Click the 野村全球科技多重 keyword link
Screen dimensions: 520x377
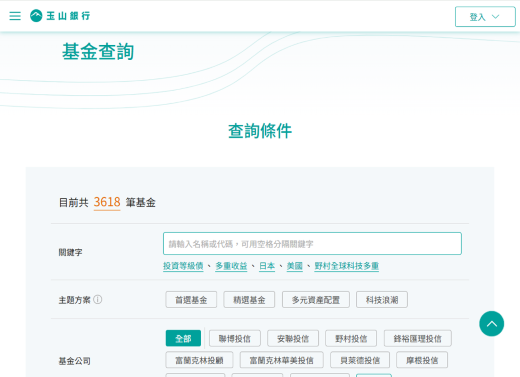[347, 266]
